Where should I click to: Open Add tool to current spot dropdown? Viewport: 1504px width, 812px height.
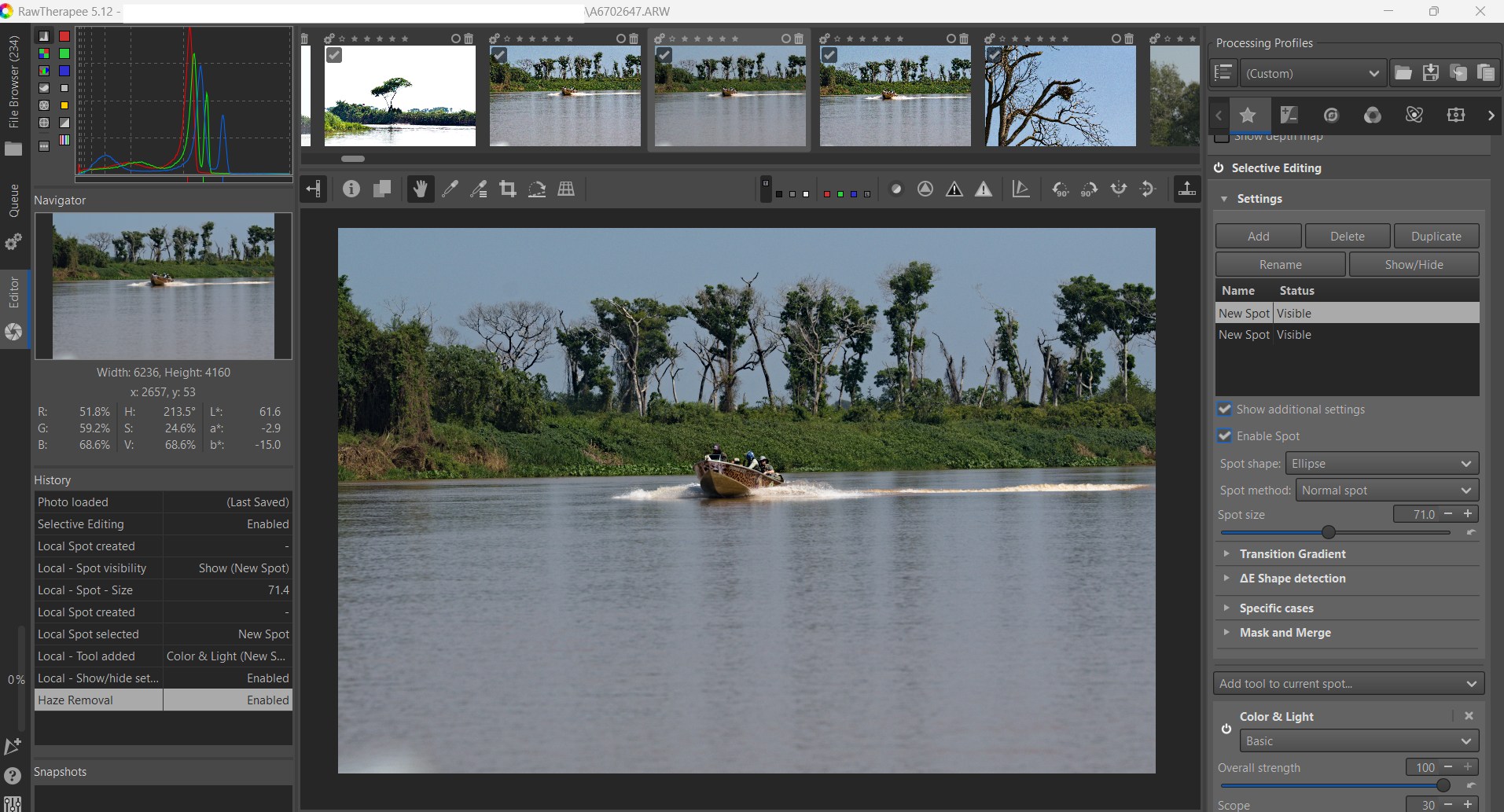(1348, 684)
